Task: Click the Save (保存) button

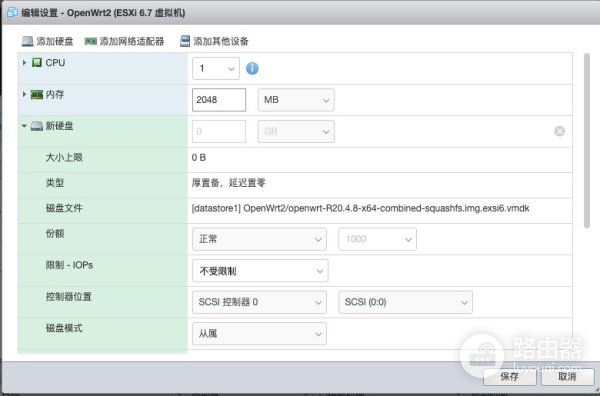Action: [x=510, y=376]
